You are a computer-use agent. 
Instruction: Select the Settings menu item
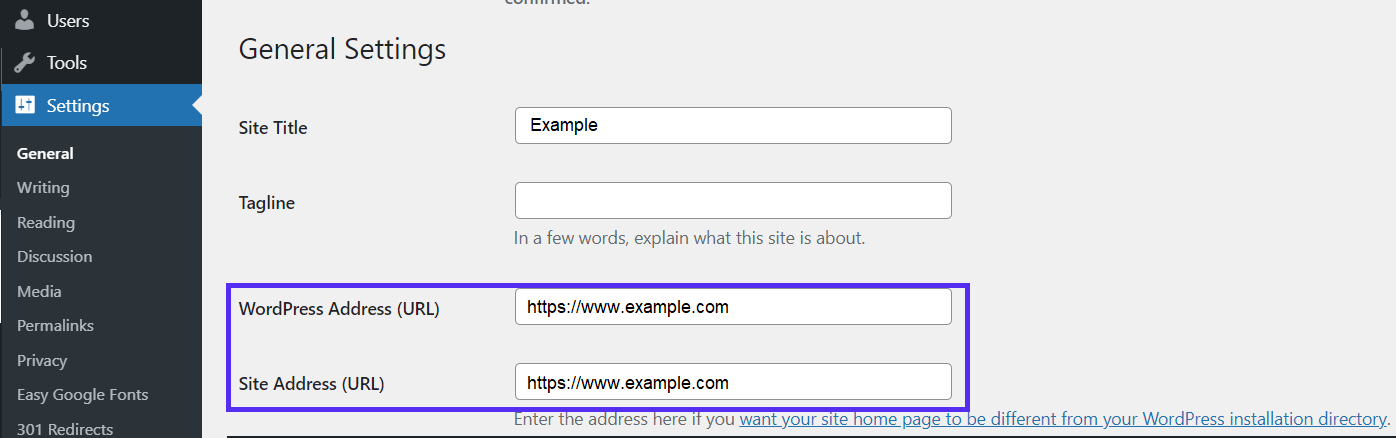(x=78, y=105)
